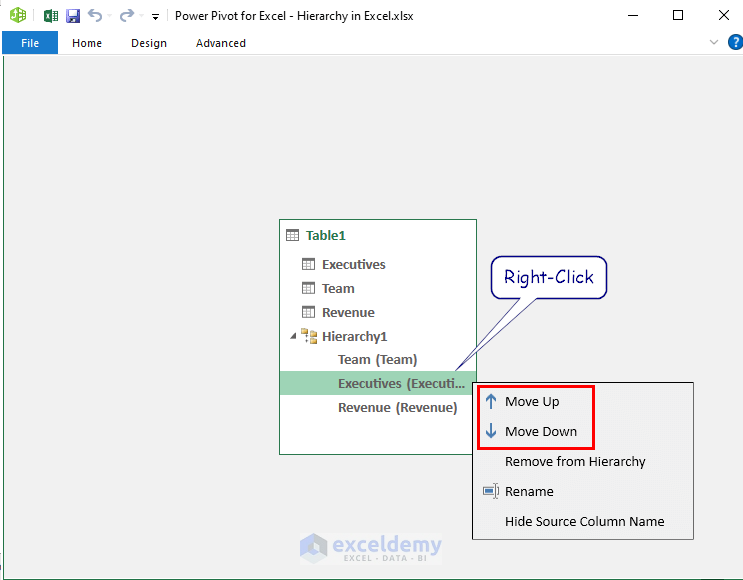Switch to workbook via Excel icon
This screenshot has height=580, width=743.
click(51, 16)
